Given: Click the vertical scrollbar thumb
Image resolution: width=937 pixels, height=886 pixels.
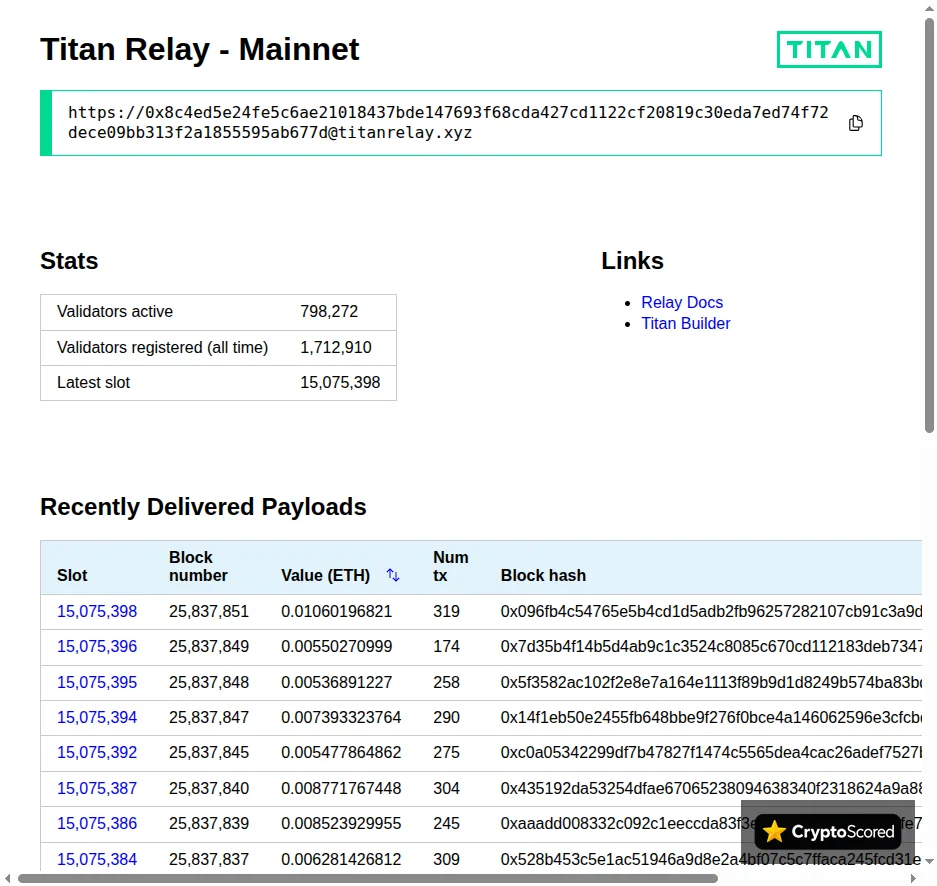Looking at the screenshot, I should [x=929, y=225].
